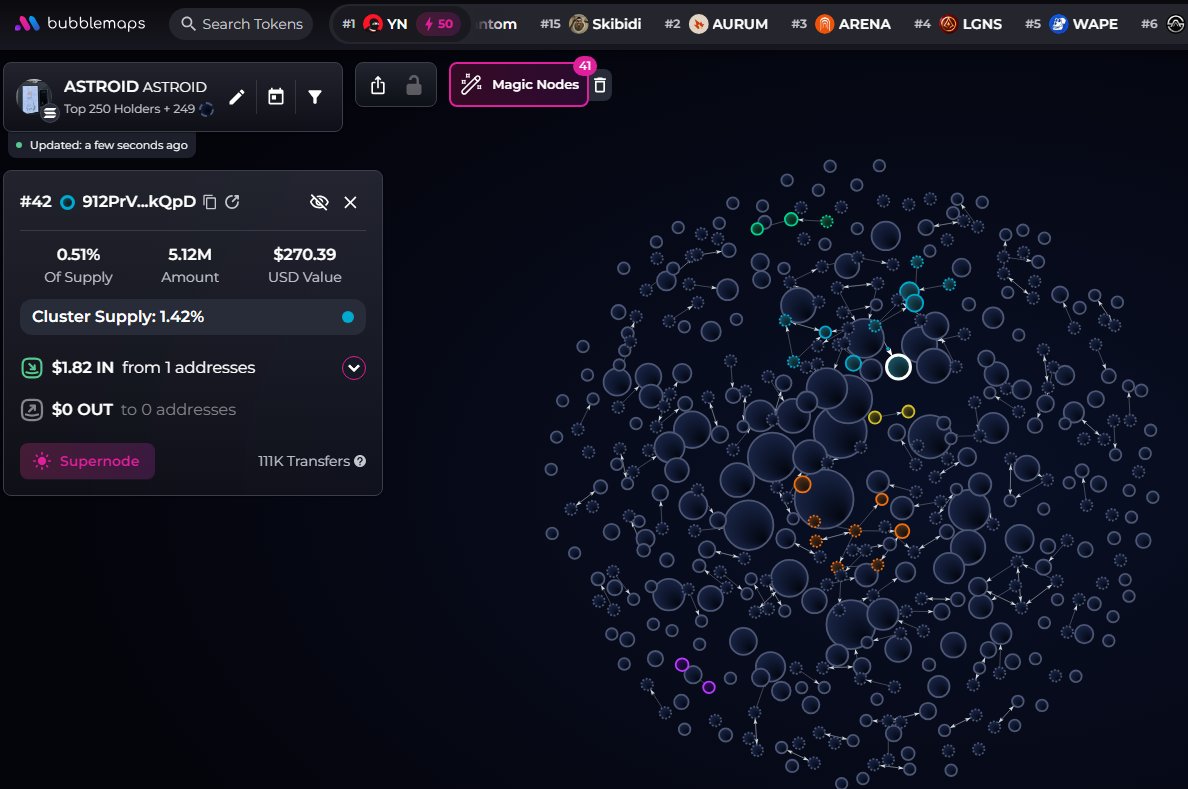Open the 912PrV...kQpD address in explorer icon
The image size is (1188, 789).
tap(233, 202)
